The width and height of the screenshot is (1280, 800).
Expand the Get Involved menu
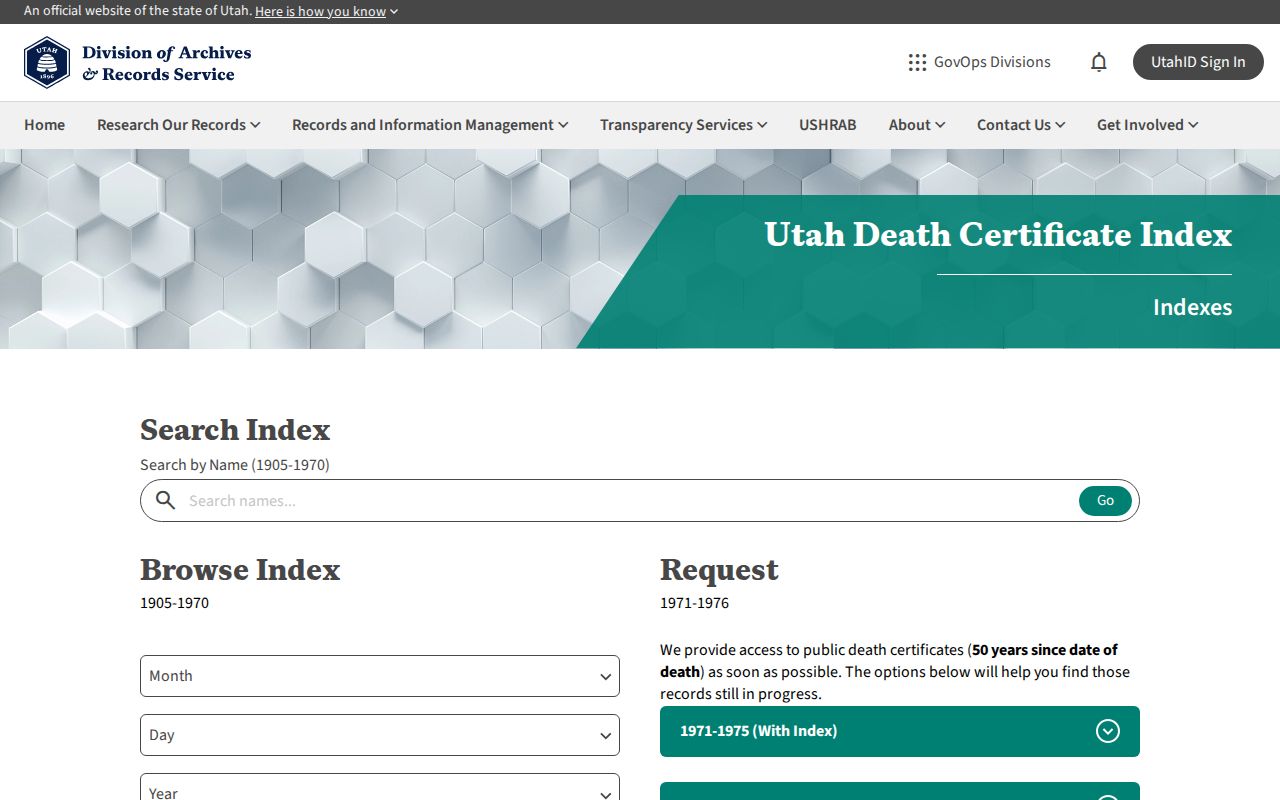click(x=1147, y=125)
